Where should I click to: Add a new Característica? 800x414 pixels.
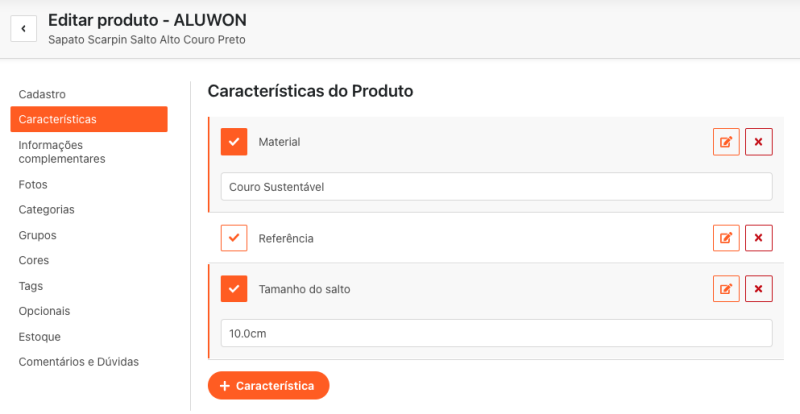click(268, 385)
